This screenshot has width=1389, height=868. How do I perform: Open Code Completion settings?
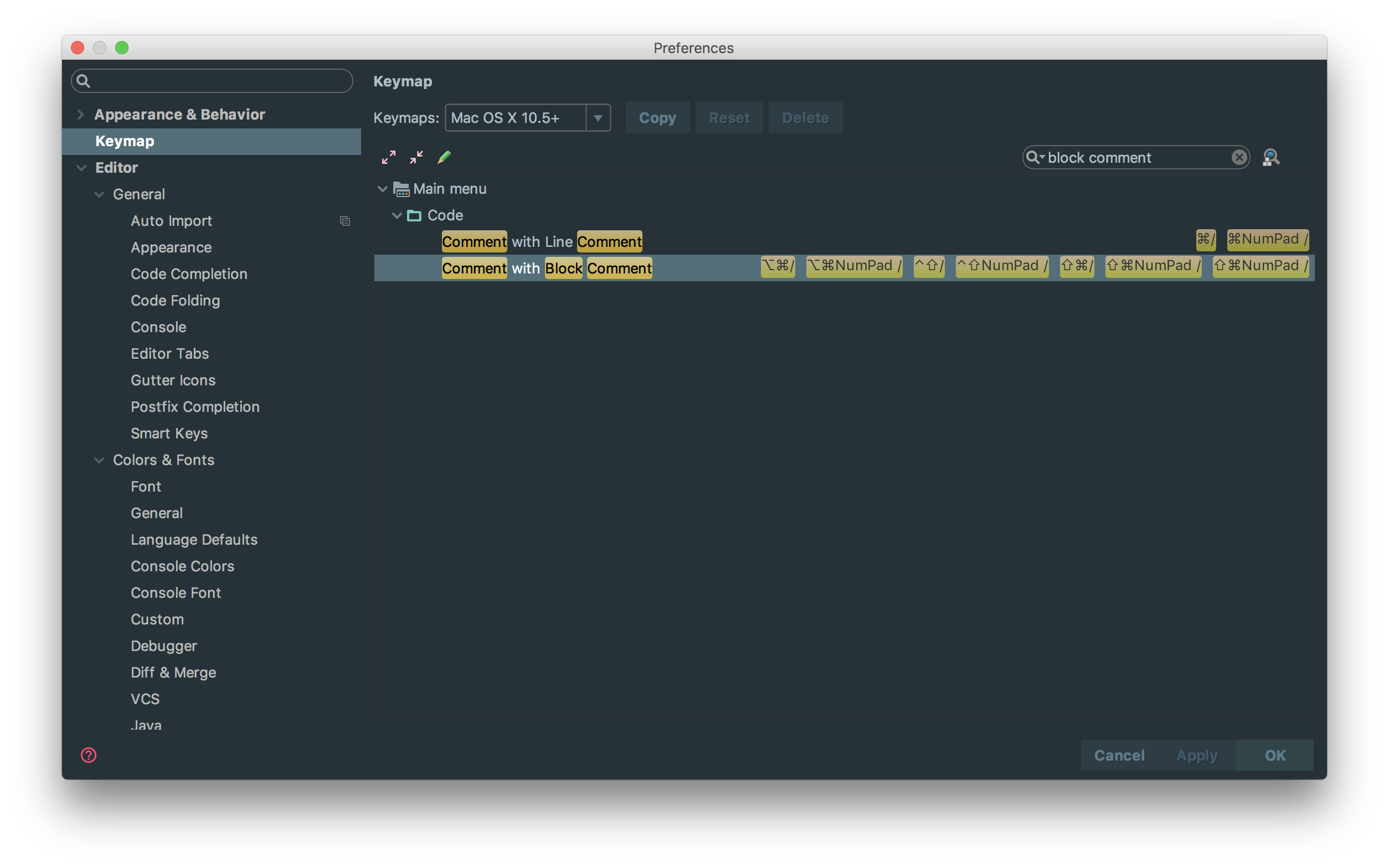[189, 274]
